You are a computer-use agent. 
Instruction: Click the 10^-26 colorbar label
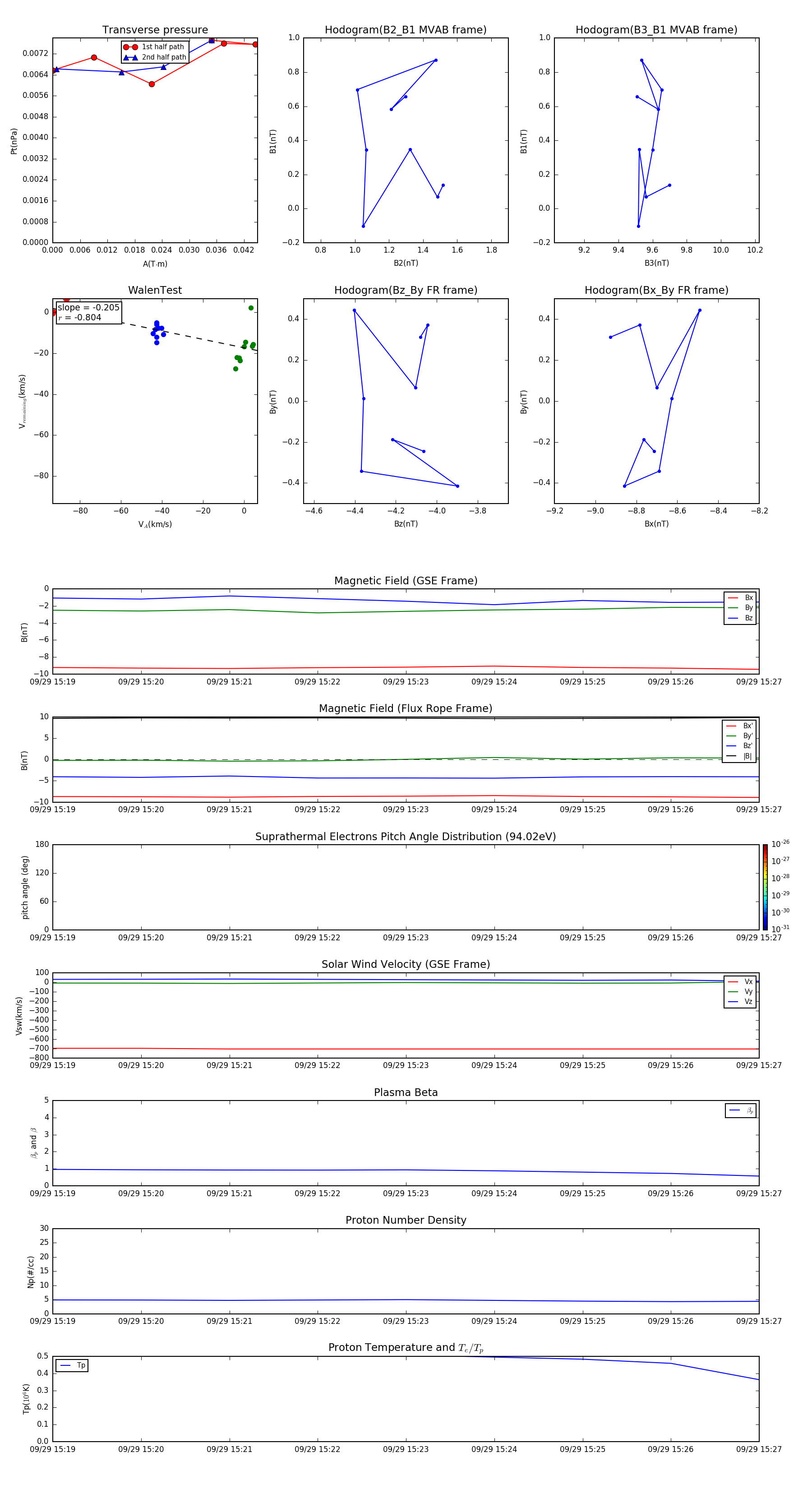(780, 844)
